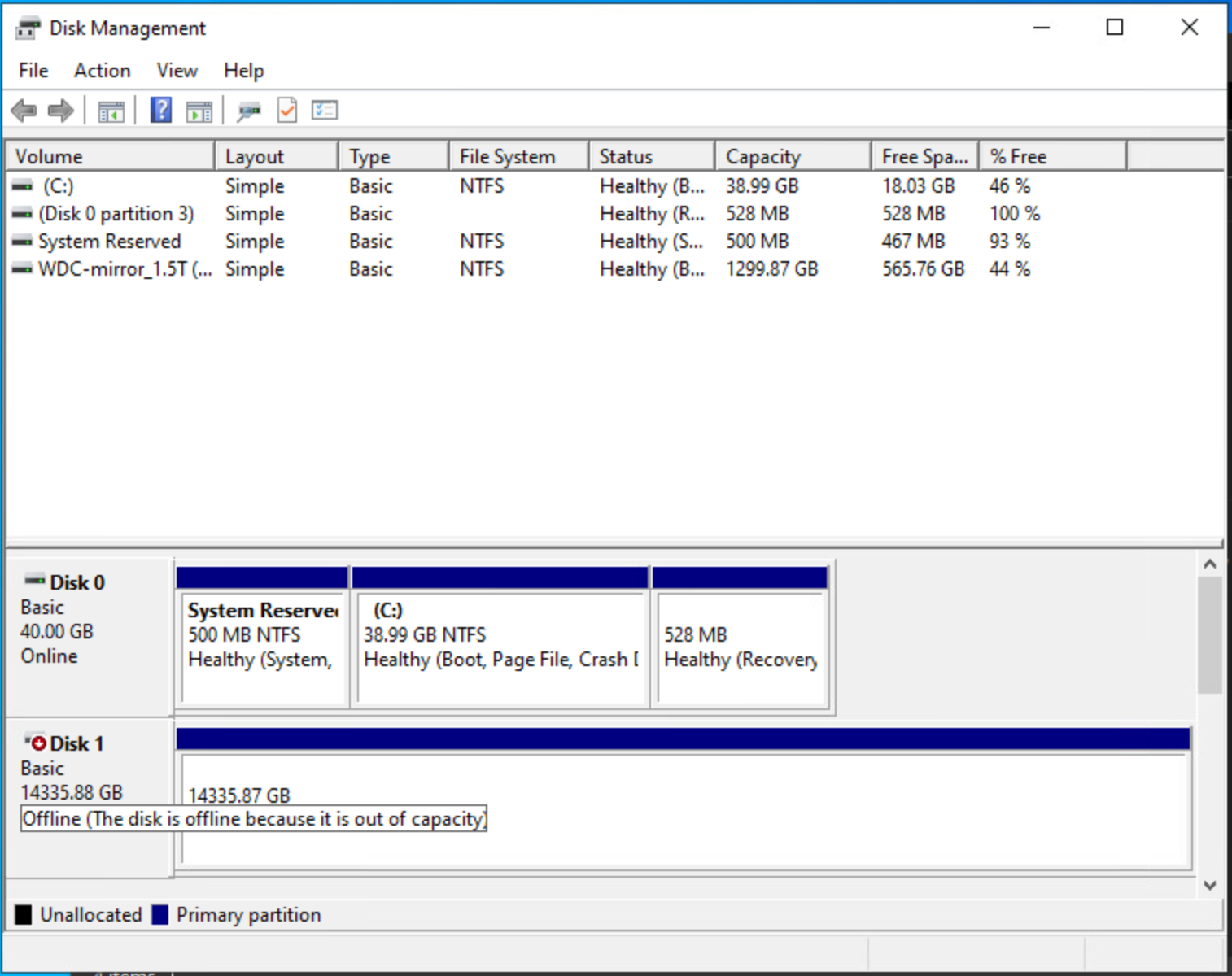Viewport: 1232px width, 976px height.
Task: Sort by the % Free column header
Action: [x=1053, y=156]
